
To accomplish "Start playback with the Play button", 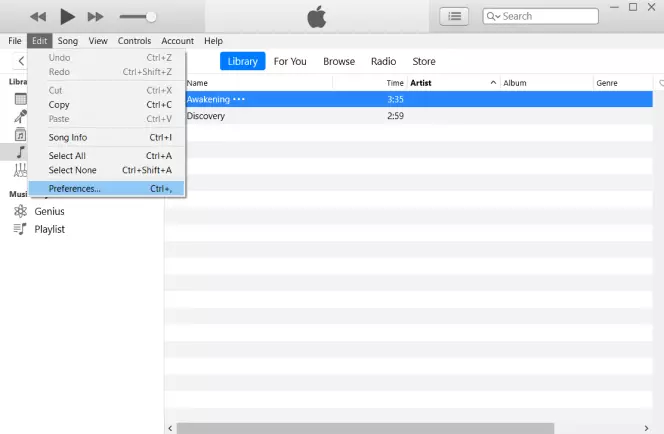I will point(67,17).
